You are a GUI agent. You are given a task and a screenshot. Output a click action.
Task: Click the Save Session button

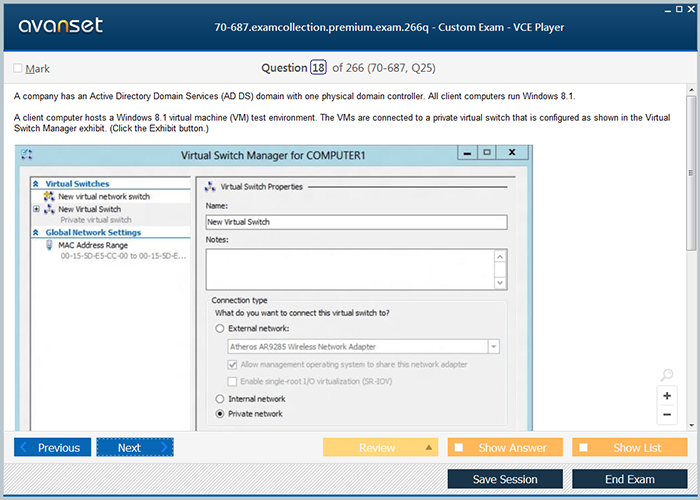click(x=505, y=479)
